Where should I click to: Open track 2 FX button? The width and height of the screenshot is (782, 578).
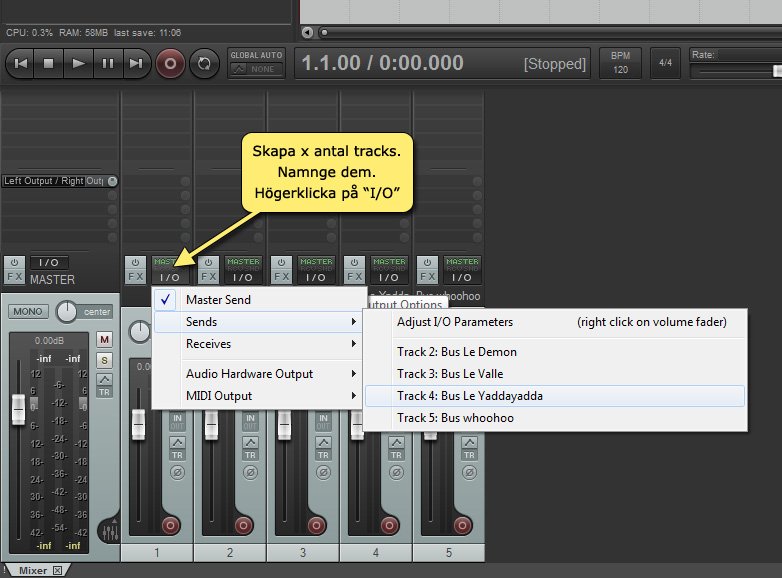click(208, 276)
